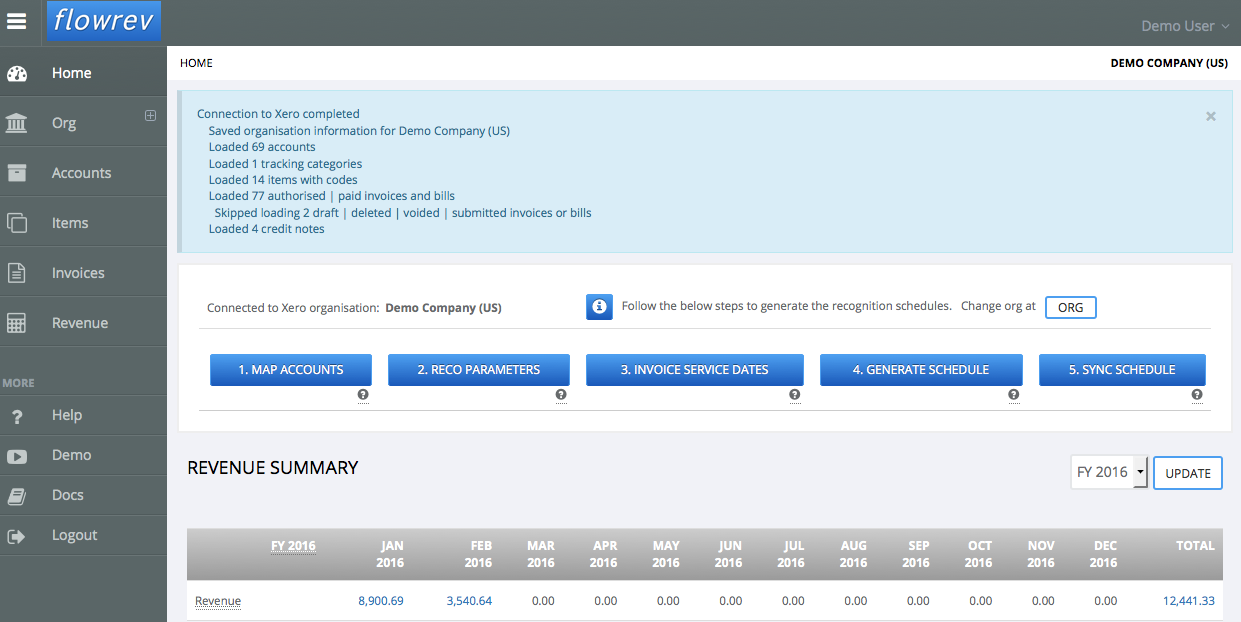
Task: Click the FEB 2016 column header
Action: pyautogui.click(x=478, y=554)
